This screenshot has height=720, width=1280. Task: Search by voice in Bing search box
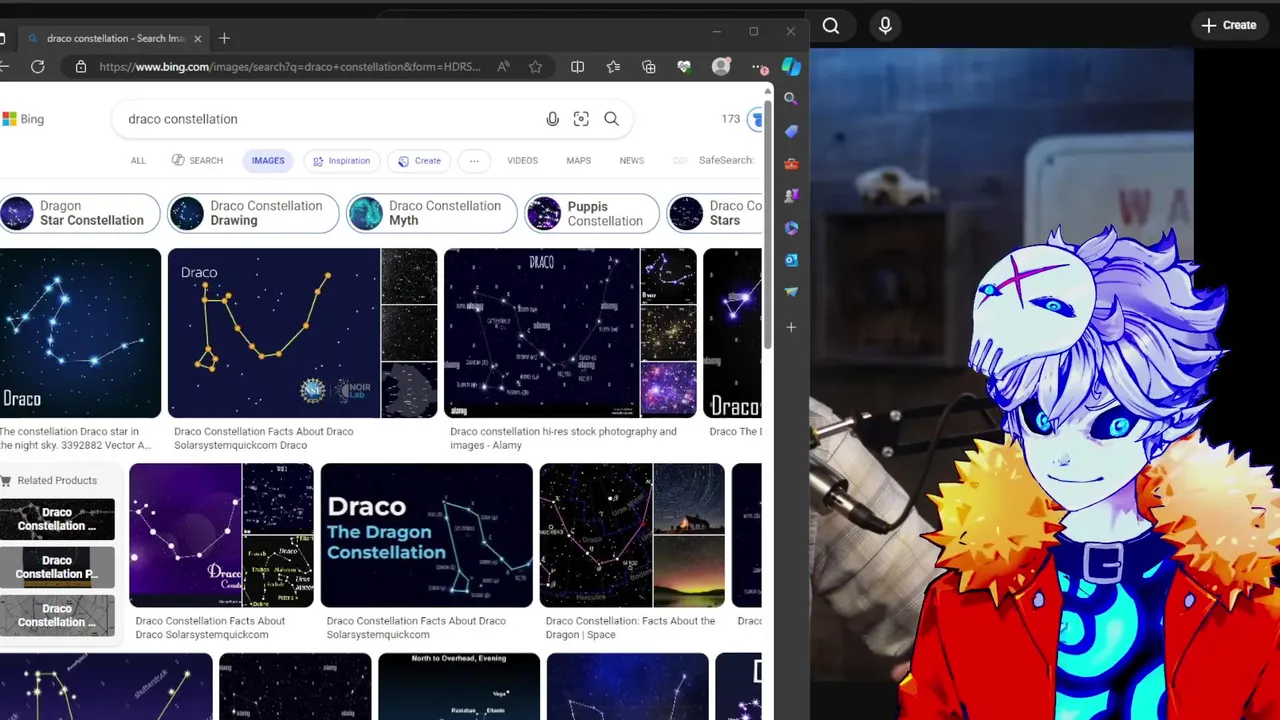[x=552, y=119]
